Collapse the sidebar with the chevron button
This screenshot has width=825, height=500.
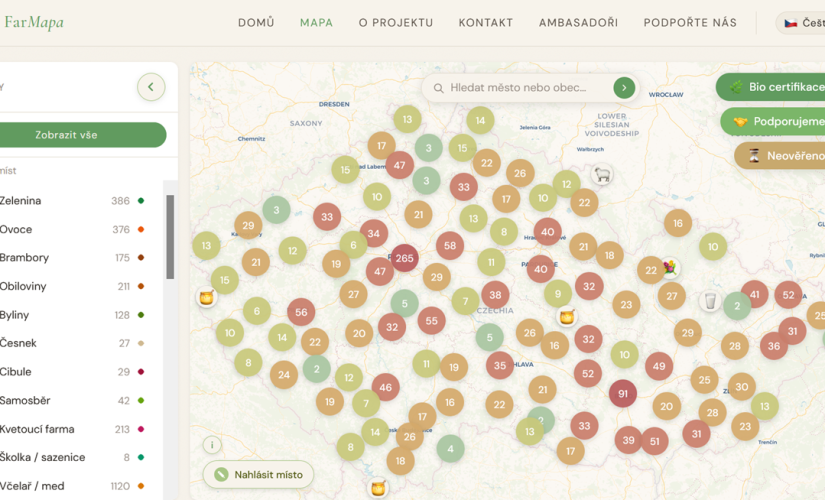151,87
